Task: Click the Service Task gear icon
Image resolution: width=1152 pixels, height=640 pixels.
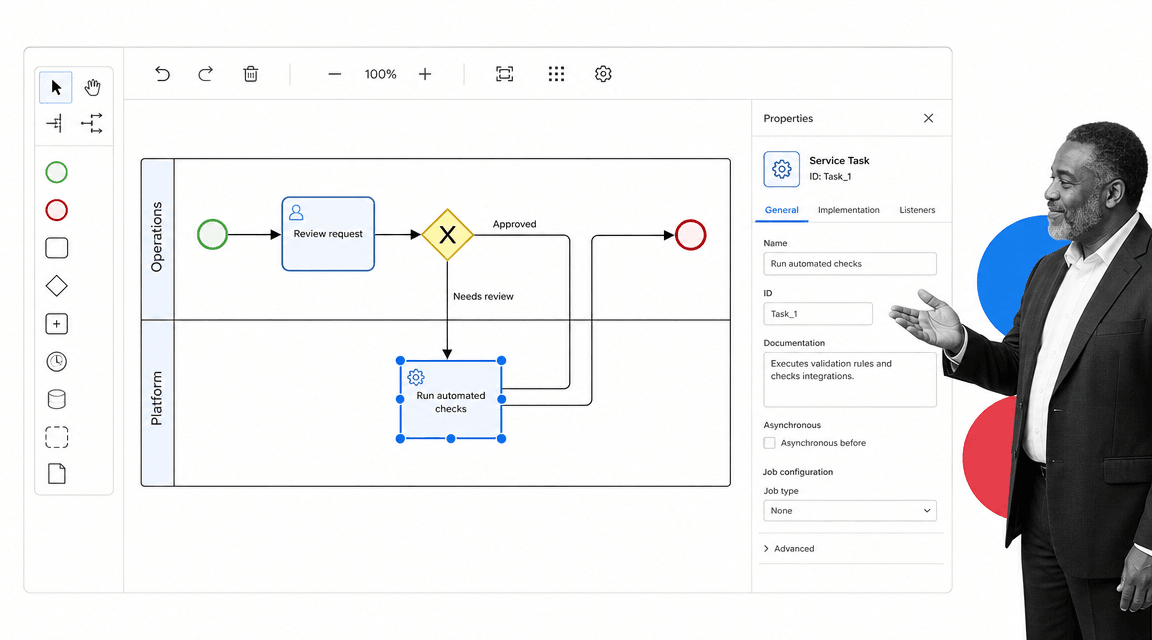Action: coord(782,169)
